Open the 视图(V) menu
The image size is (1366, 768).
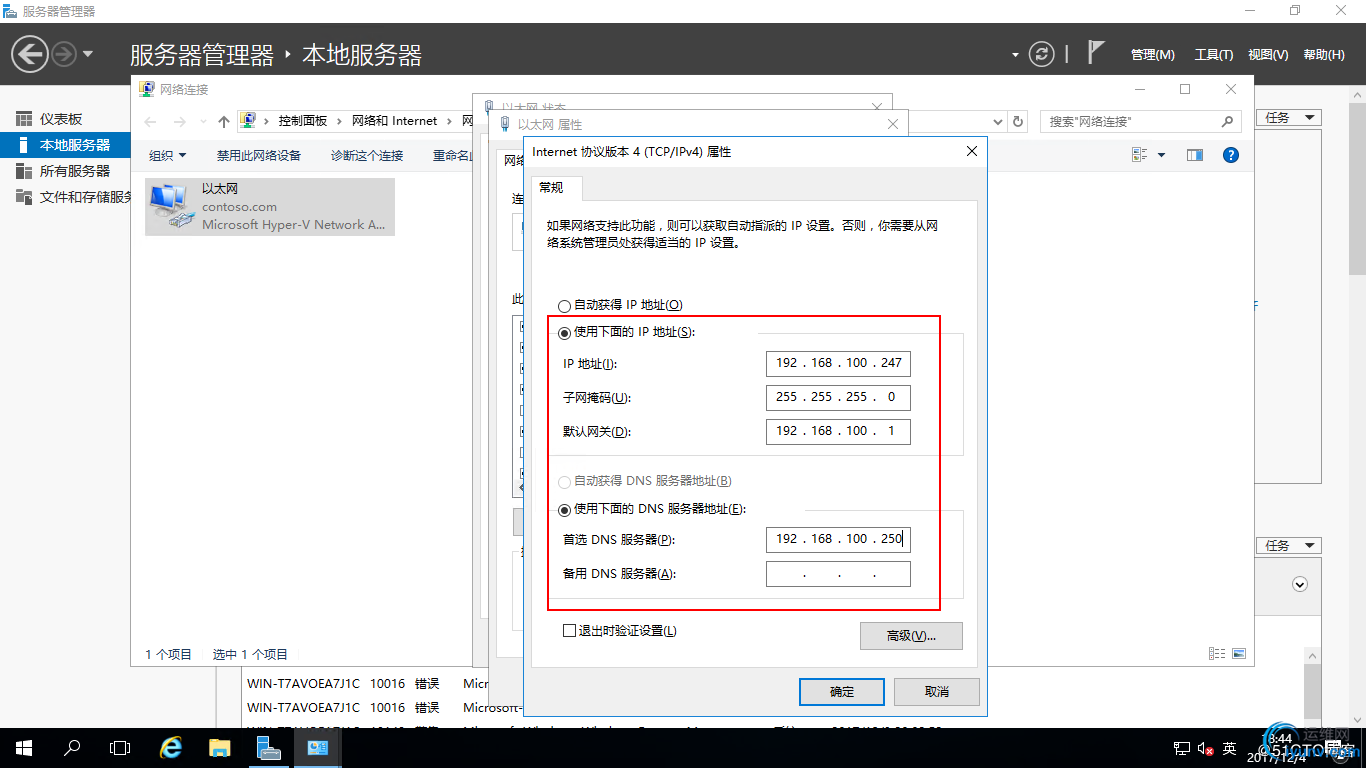[x=1268, y=55]
